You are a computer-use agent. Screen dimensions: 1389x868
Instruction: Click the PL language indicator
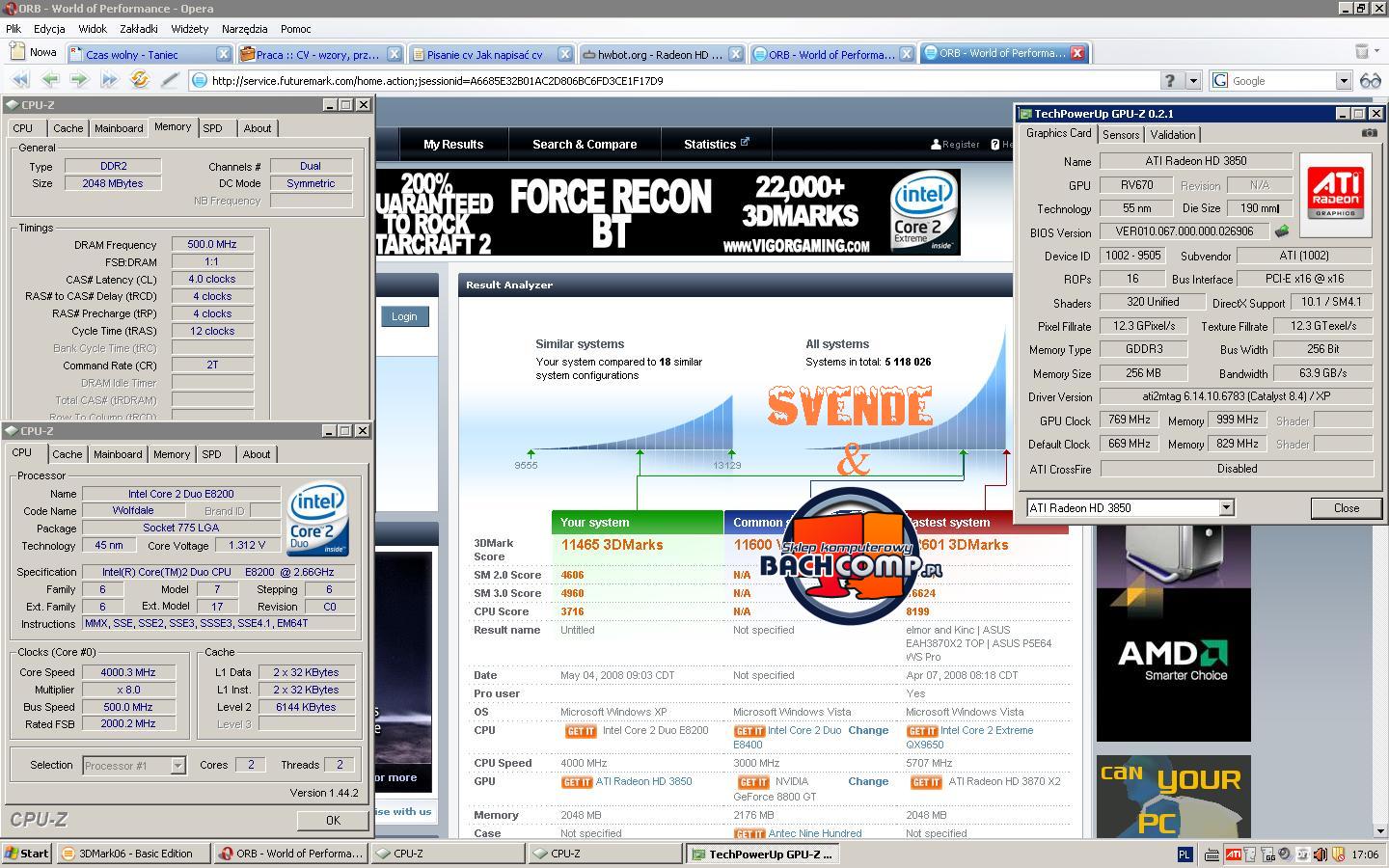click(x=1185, y=854)
